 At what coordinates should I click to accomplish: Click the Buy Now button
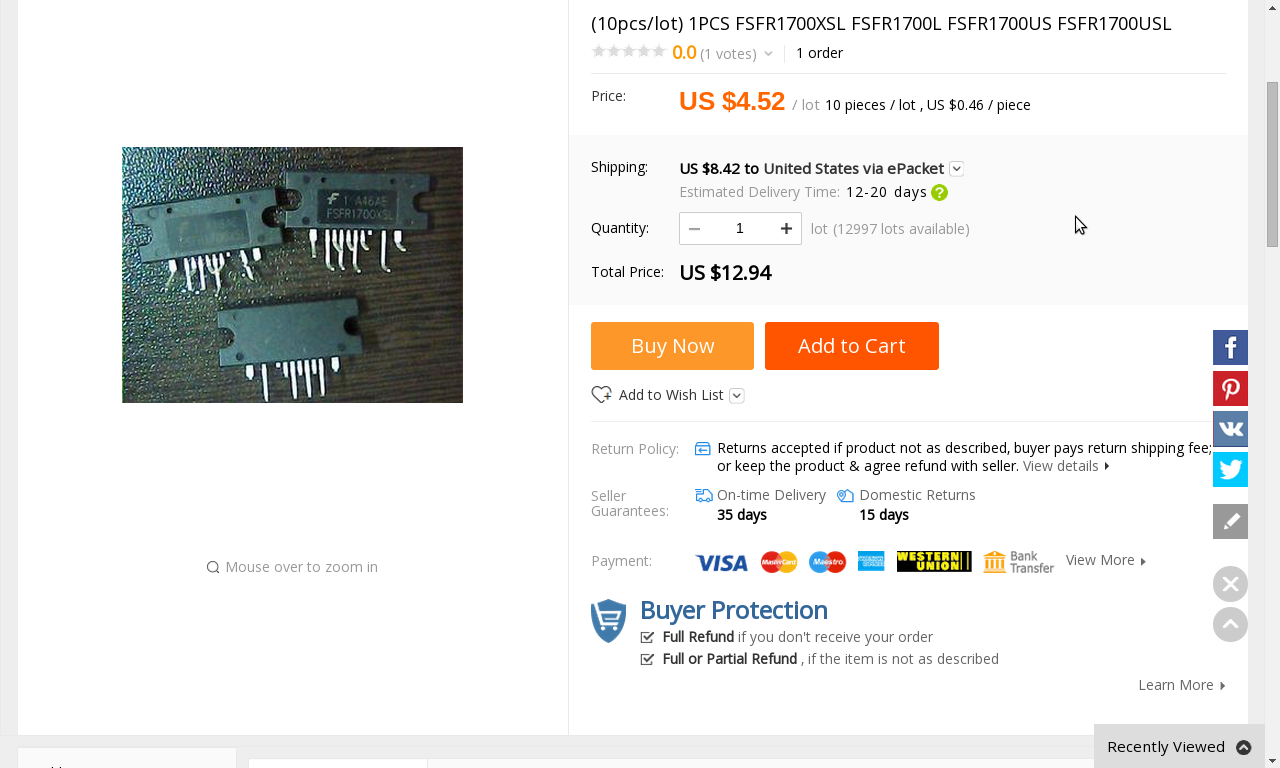pos(672,346)
